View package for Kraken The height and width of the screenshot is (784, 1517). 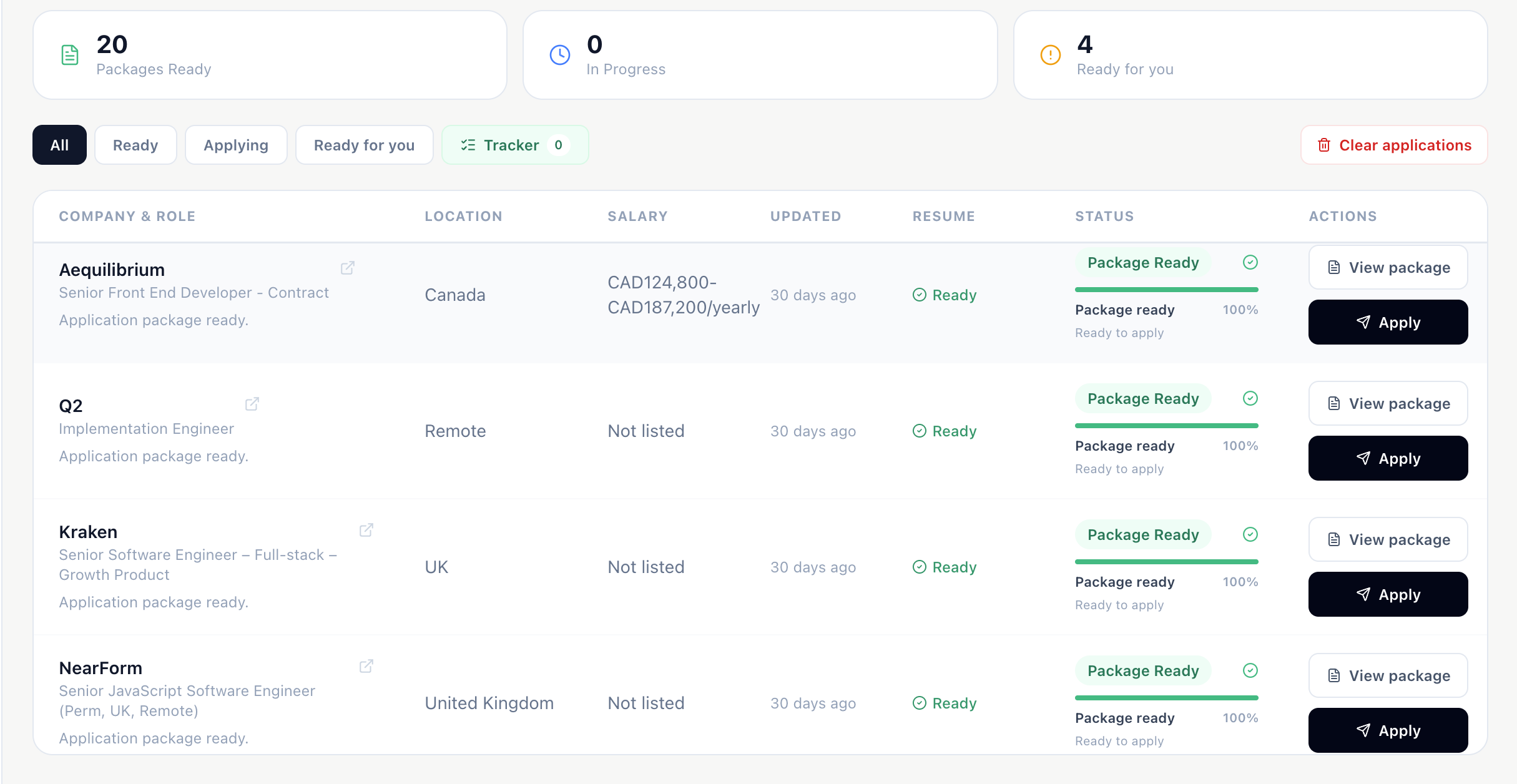[x=1388, y=539]
